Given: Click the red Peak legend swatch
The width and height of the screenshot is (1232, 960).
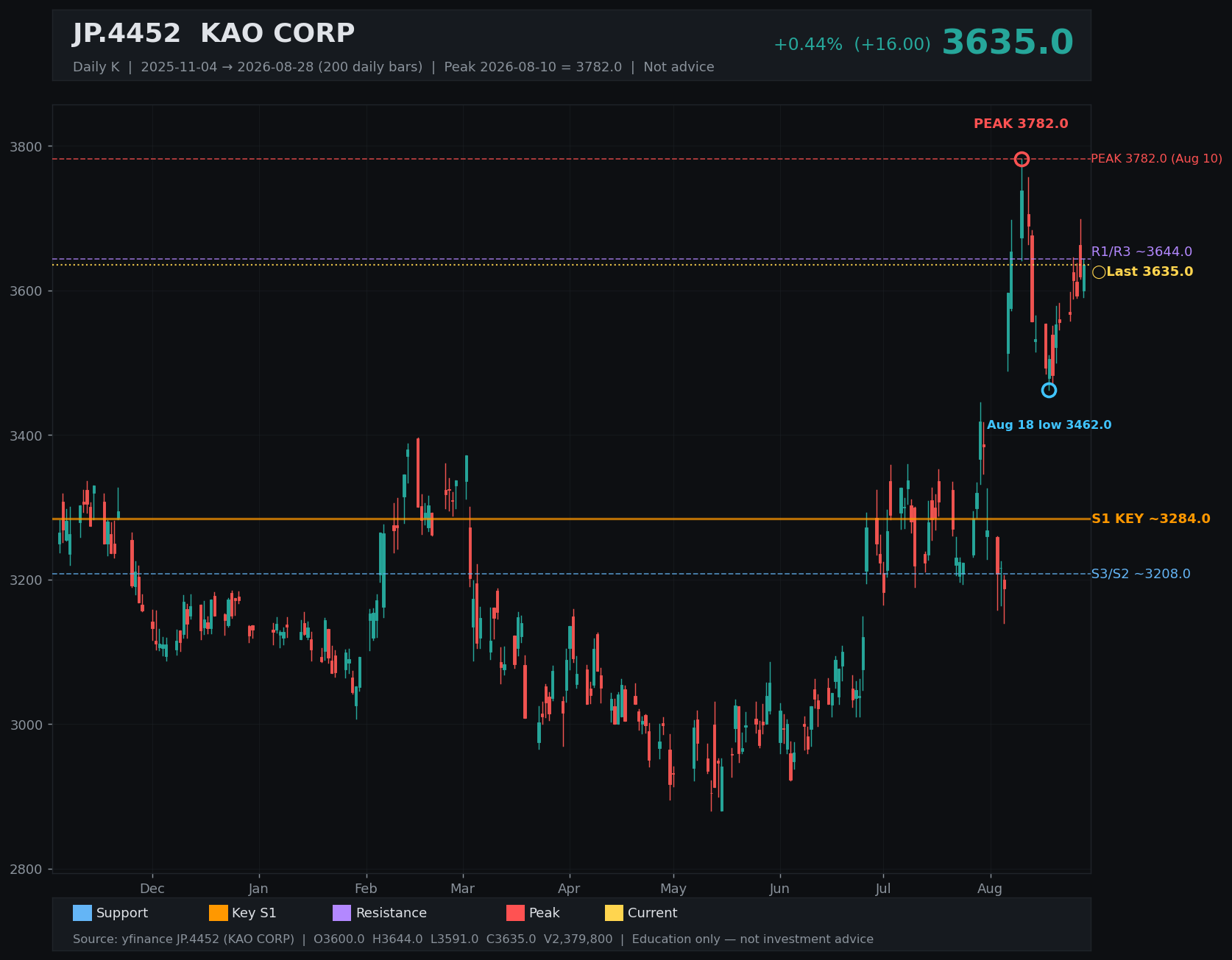Looking at the screenshot, I should pyautogui.click(x=515, y=913).
